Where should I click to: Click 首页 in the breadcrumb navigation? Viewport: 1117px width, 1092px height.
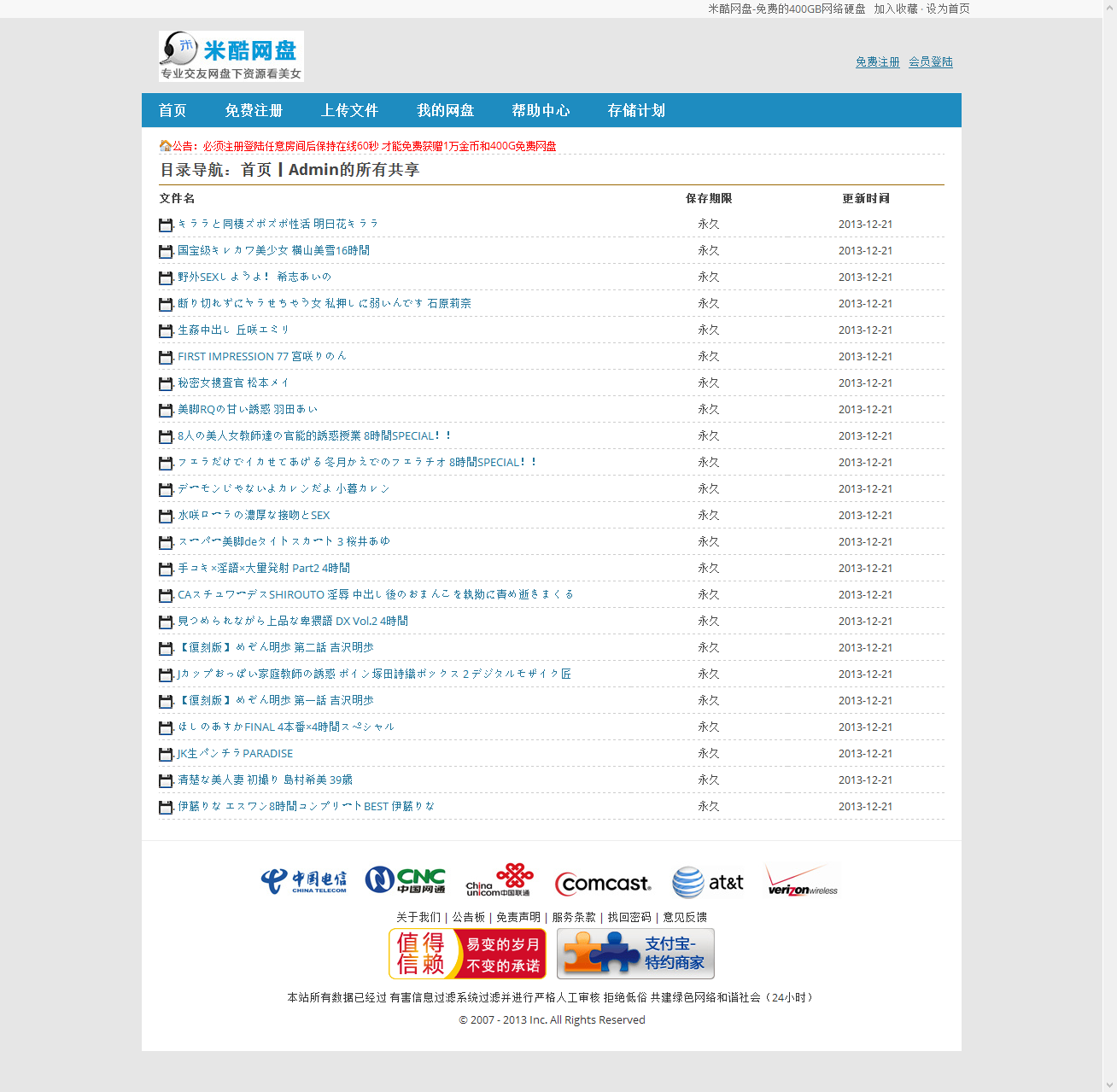coord(256,170)
